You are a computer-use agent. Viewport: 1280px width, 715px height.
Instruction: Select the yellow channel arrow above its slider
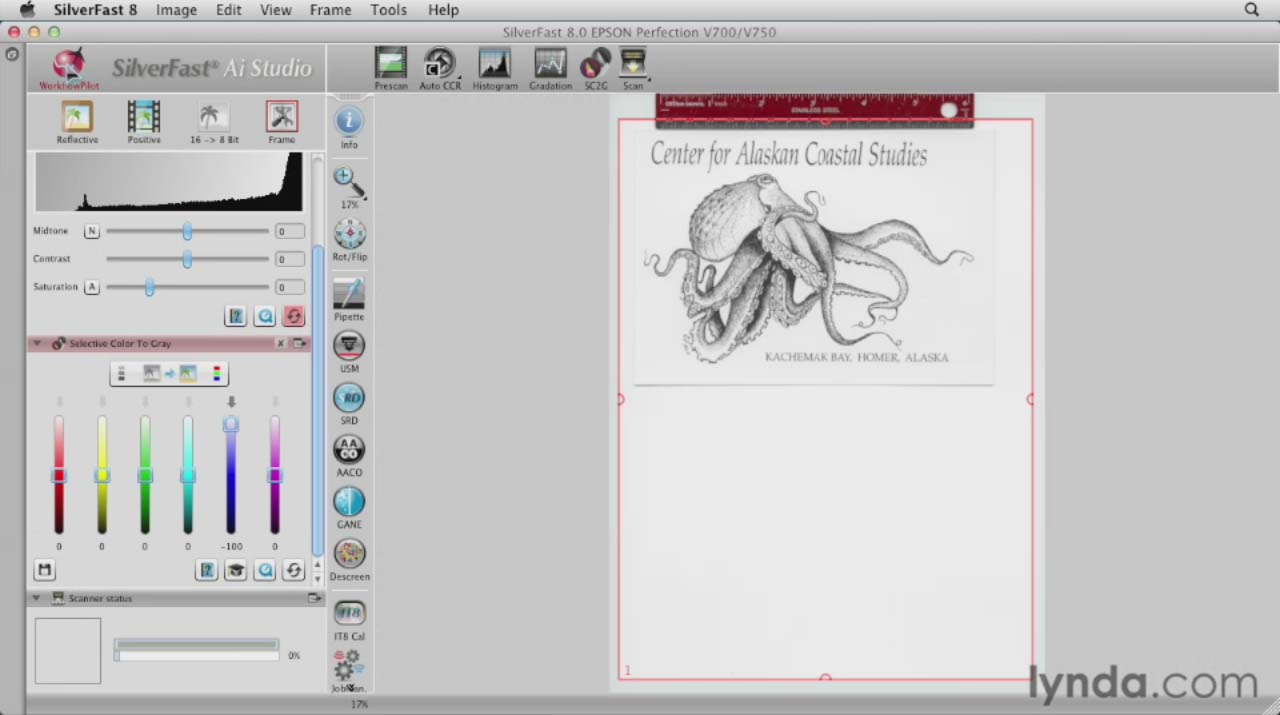pyautogui.click(x=102, y=402)
